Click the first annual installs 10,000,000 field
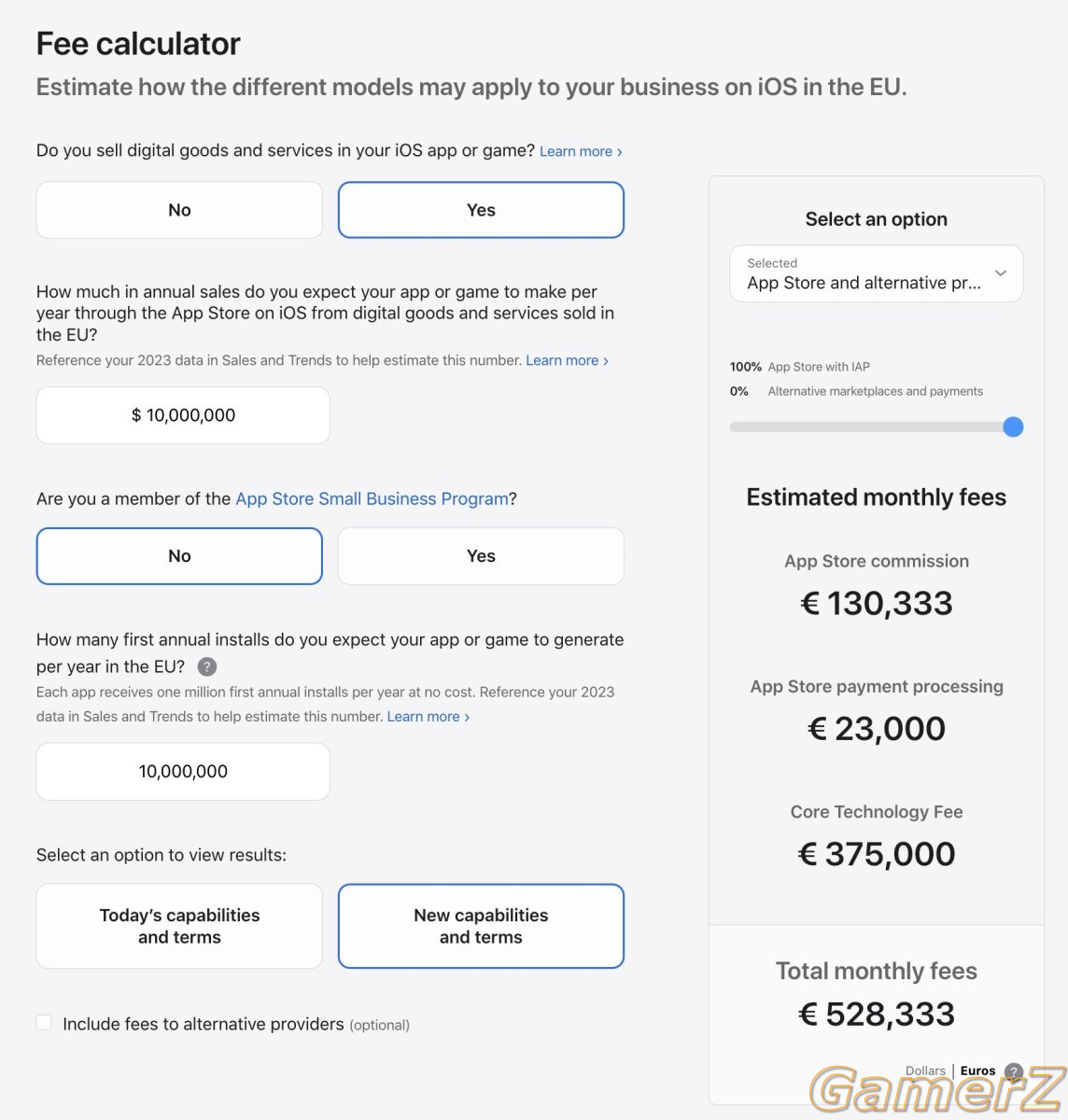Viewport: 1068px width, 1120px height. [x=183, y=772]
